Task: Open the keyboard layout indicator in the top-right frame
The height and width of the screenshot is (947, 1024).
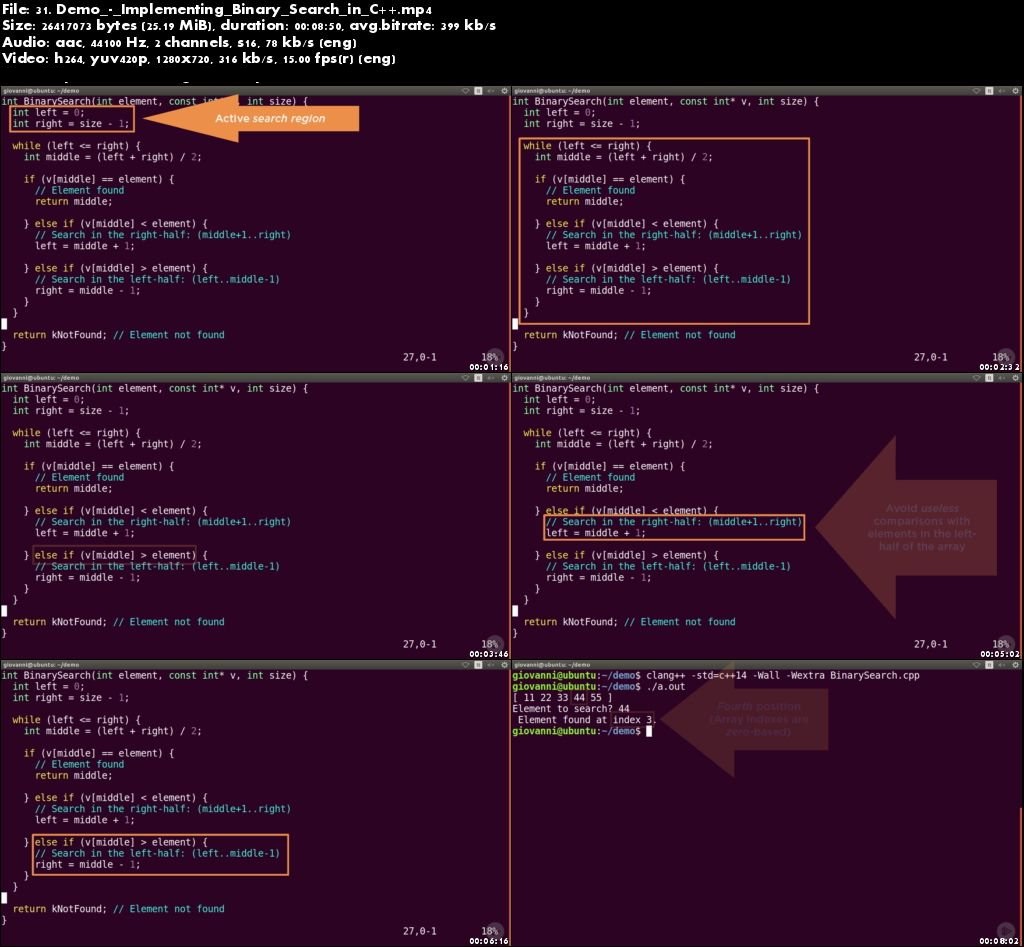Action: [989, 90]
